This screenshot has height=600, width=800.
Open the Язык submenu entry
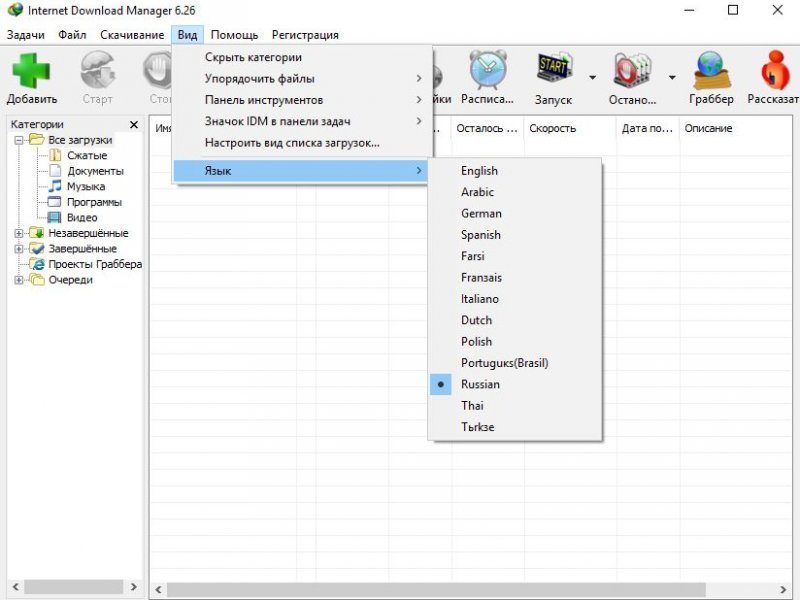[x=301, y=171]
